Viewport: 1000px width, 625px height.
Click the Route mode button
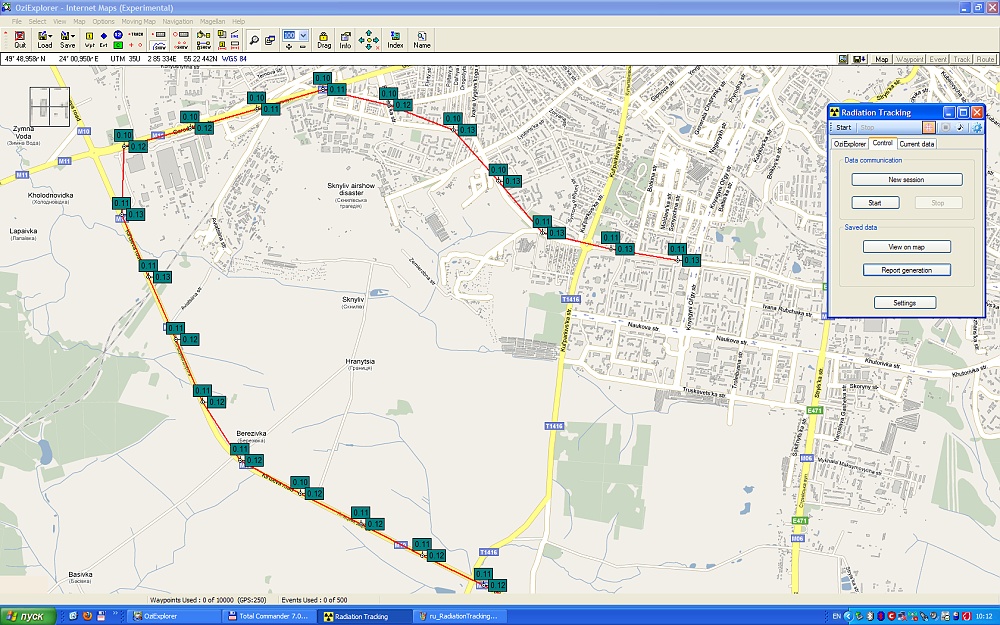tap(985, 59)
